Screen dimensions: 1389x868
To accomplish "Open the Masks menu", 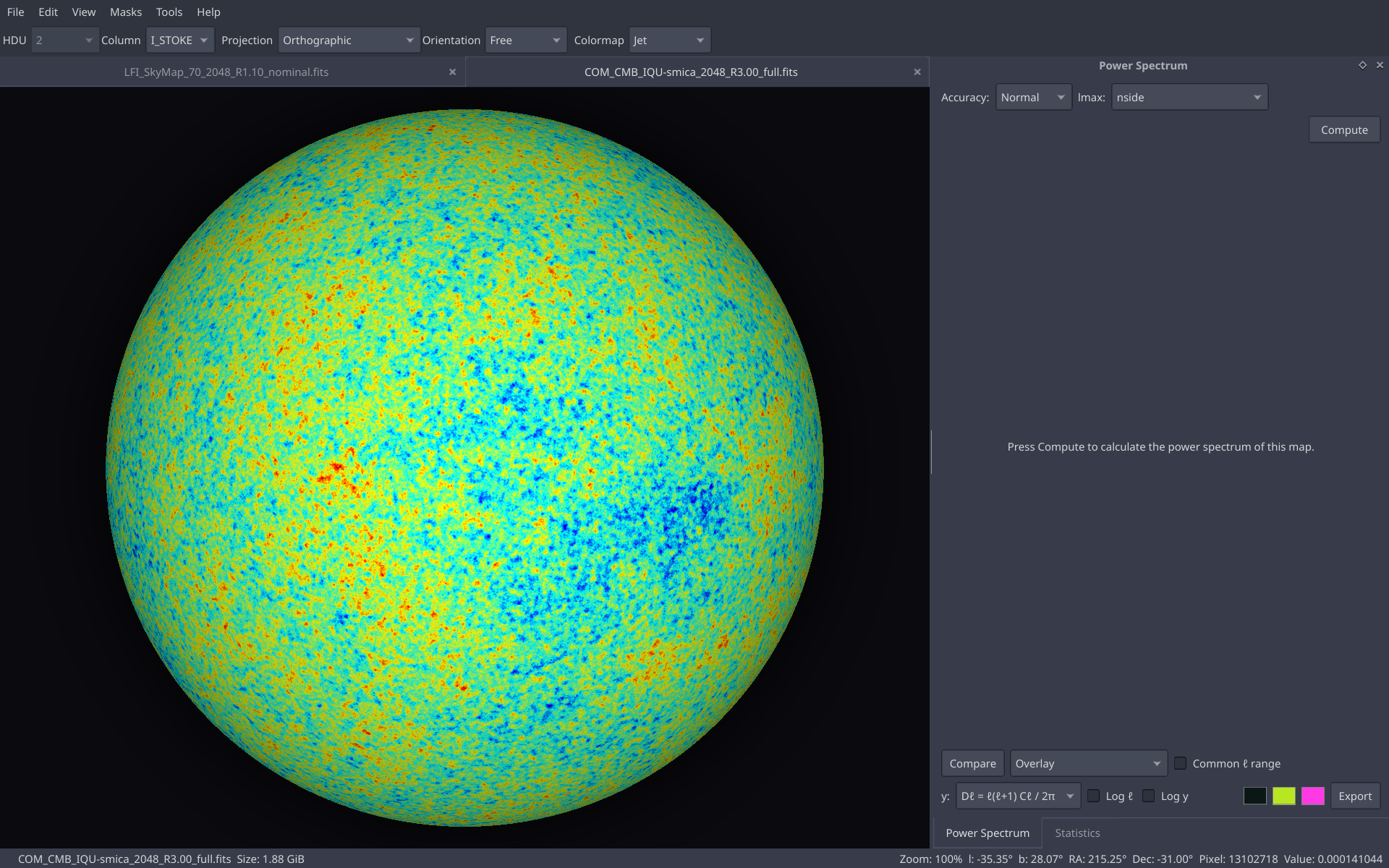I will pos(126,12).
